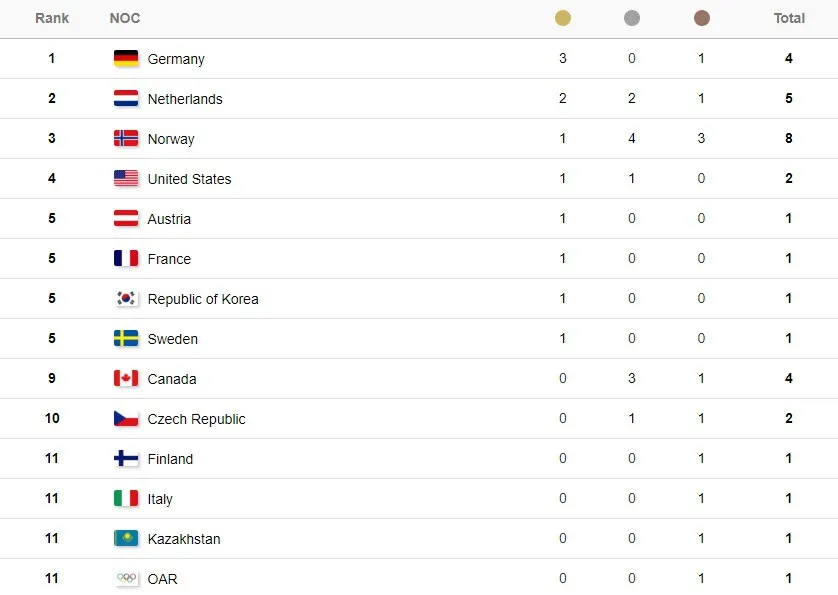This screenshot has height=595, width=838.
Task: Click the OAR Olympic rings flag
Action: 126,578
